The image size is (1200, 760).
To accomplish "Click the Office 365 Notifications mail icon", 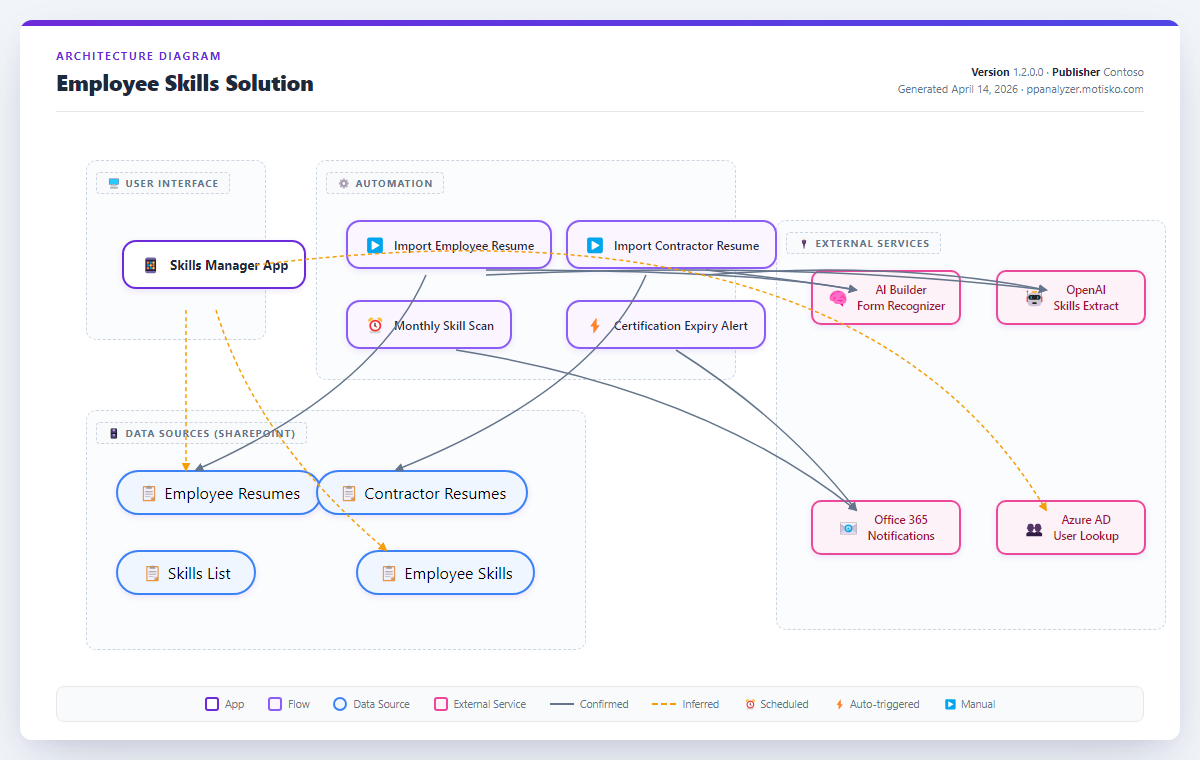I will tap(849, 528).
